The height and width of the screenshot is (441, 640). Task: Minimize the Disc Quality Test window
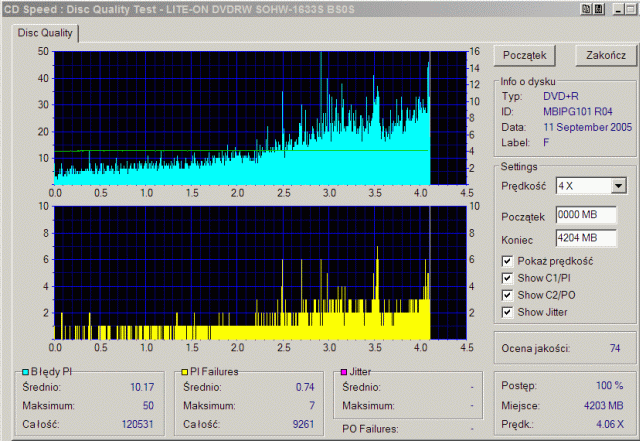(x=618, y=9)
